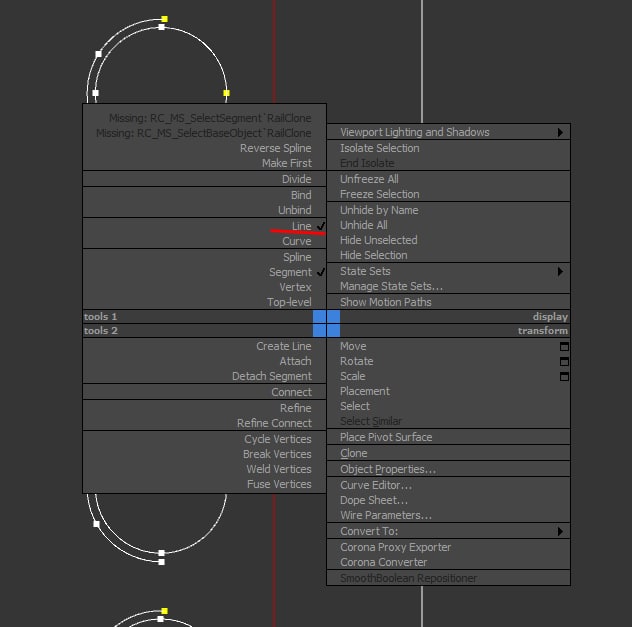The width and height of the screenshot is (632, 627).
Task: Expand State Sets submenu arrow
Action: tap(560, 272)
